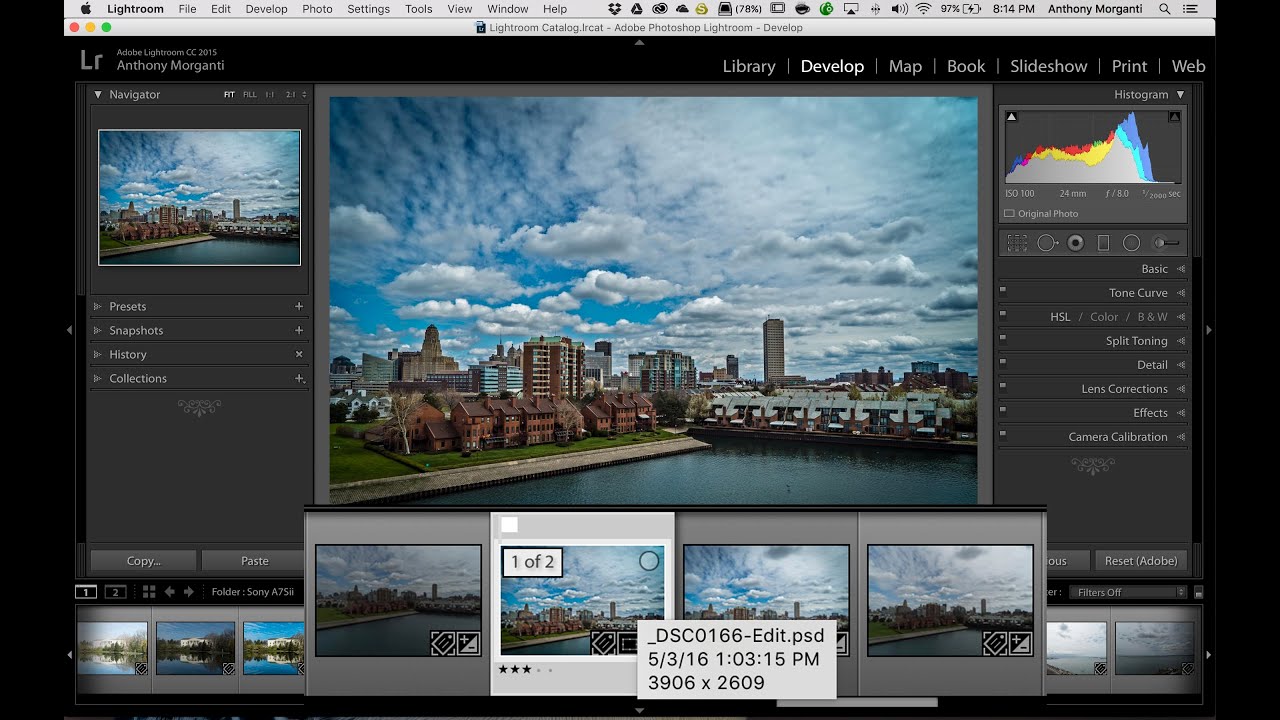
Task: Add a new collection with plus icon
Action: pyautogui.click(x=299, y=378)
